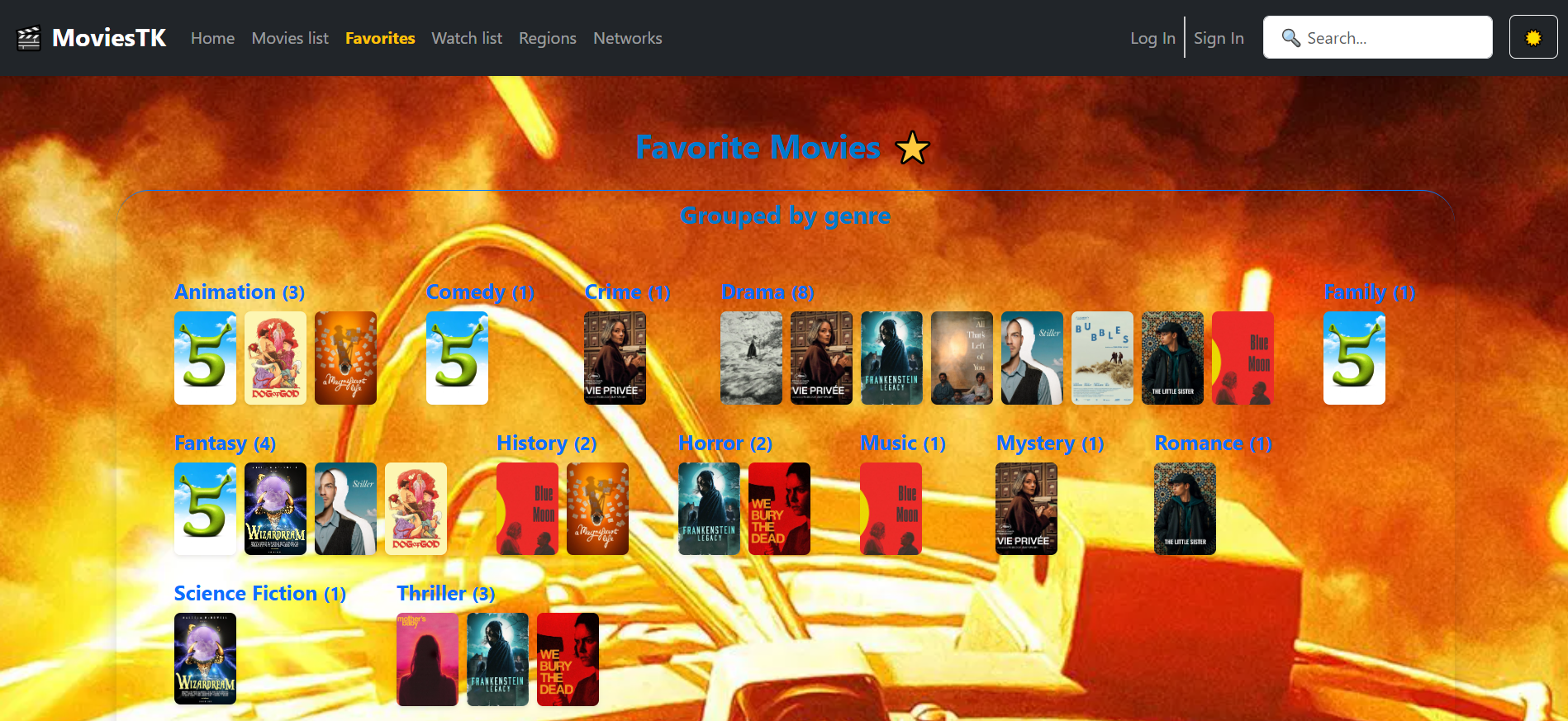Screen dimensions: 1568x721
Task: Open the Bubbles poster under Drama
Action: tap(1102, 358)
